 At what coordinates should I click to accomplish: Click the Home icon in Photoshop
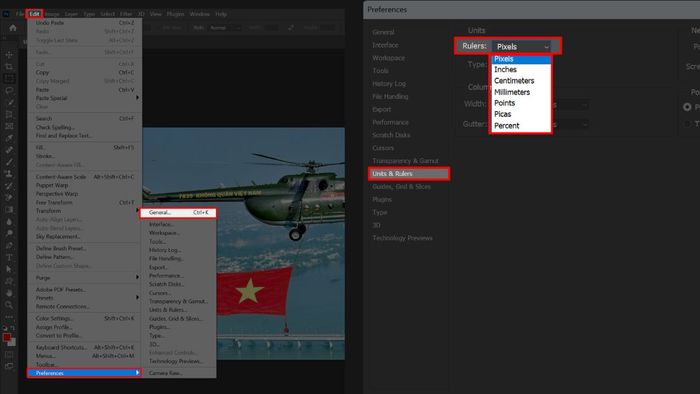pyautogui.click(x=13, y=28)
